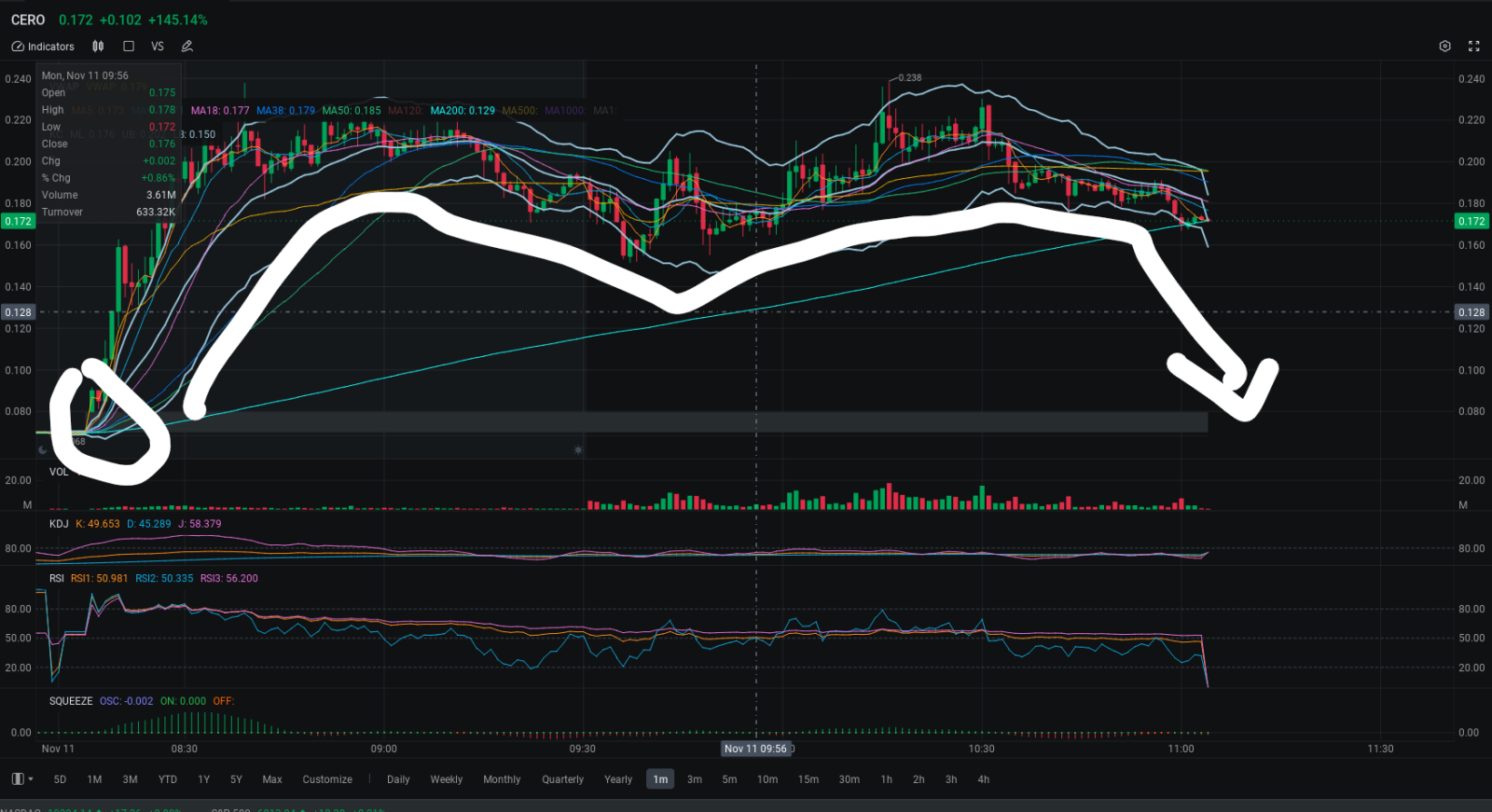Click the pre-market moon marker

pyautogui.click(x=42, y=450)
